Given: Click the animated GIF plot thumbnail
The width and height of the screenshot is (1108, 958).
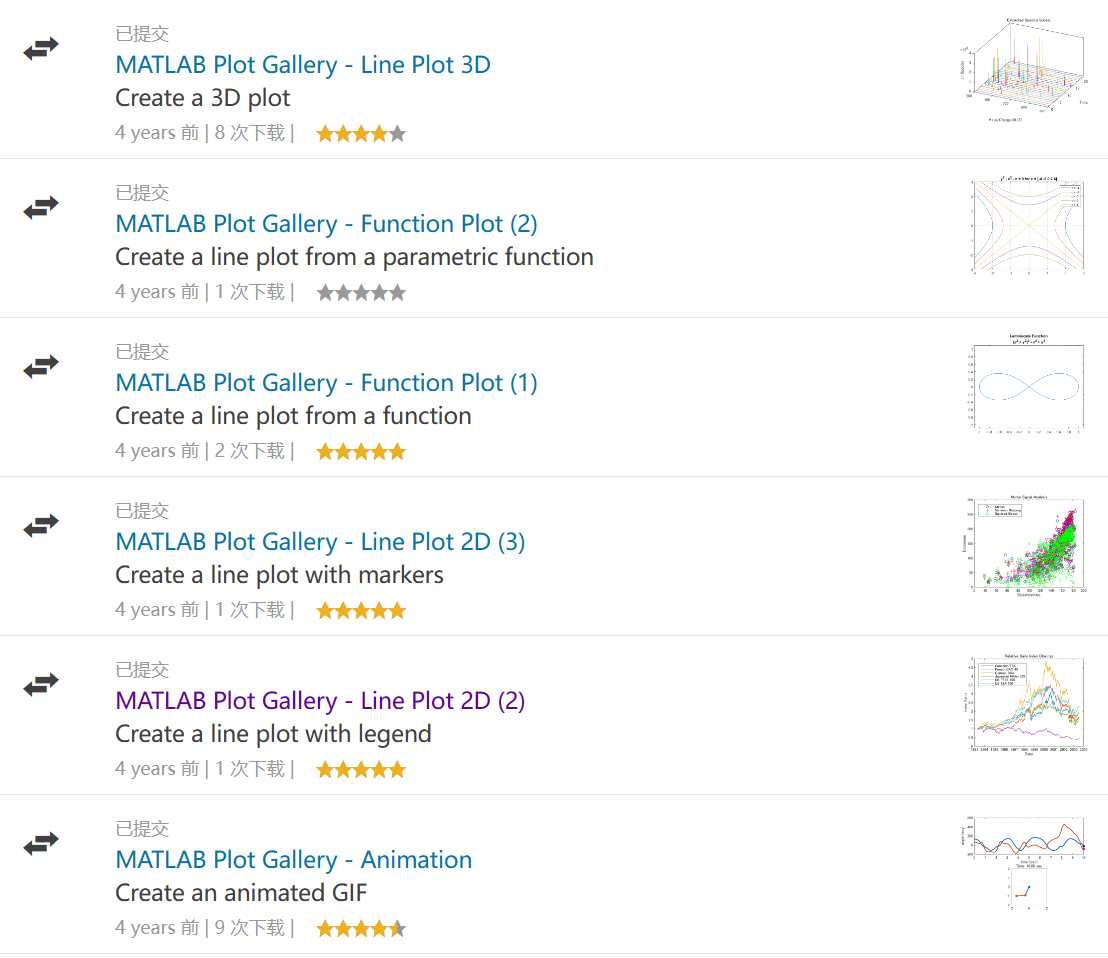Looking at the screenshot, I should (x=1027, y=862).
